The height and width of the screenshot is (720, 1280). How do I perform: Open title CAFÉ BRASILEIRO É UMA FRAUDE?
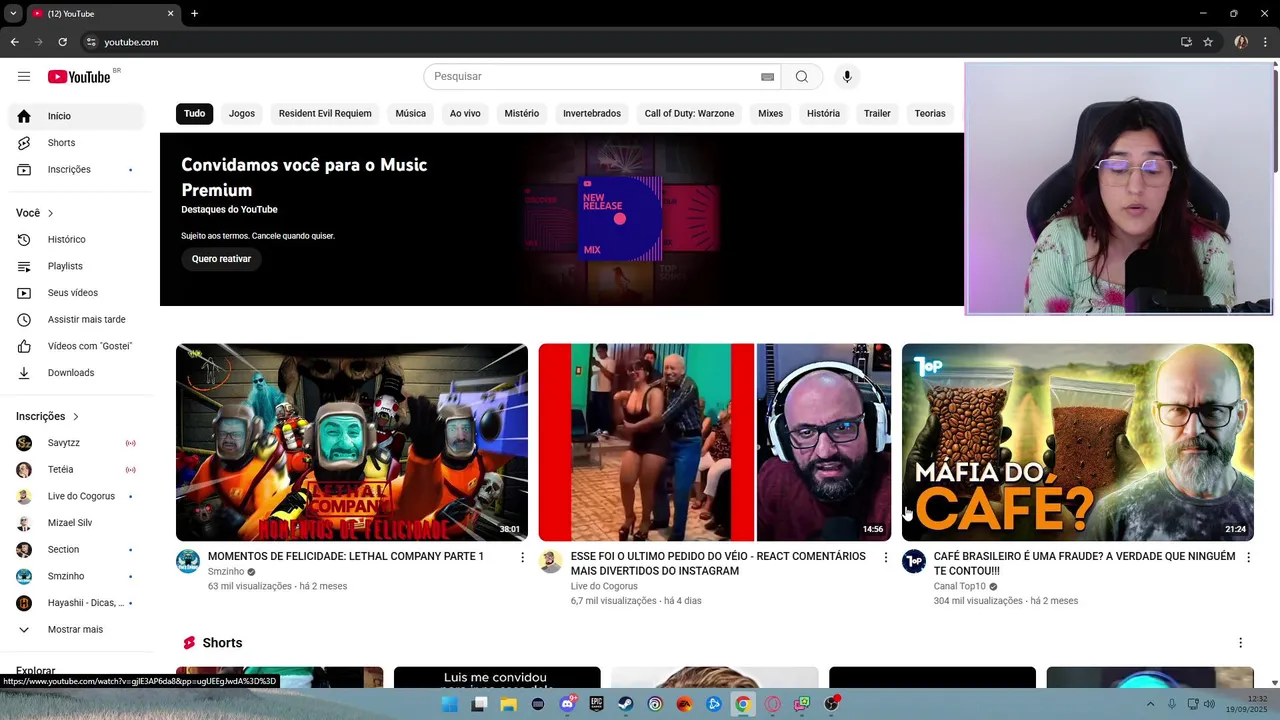1084,563
